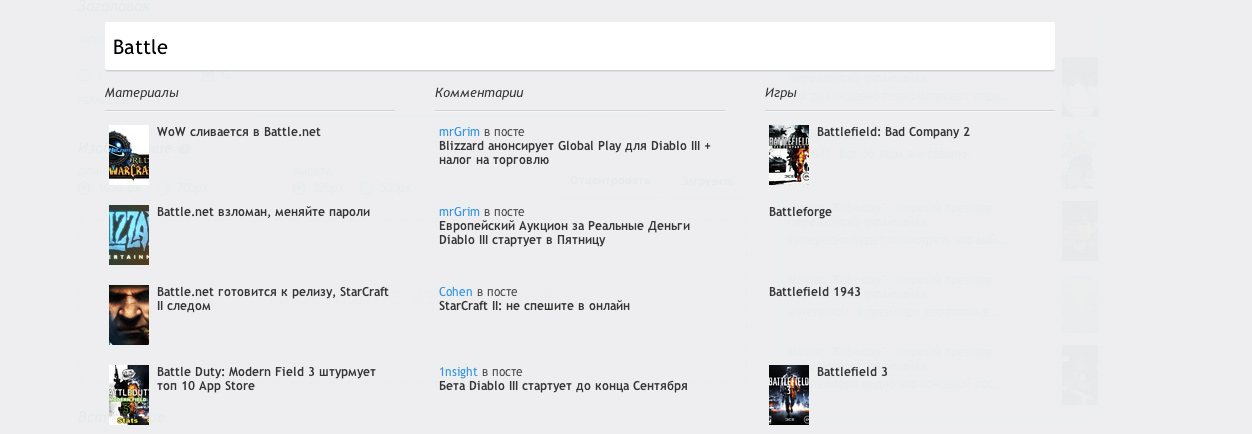The width and height of the screenshot is (1252, 434).
Task: Open "Blizzard анонсирует Global Play" post
Action: coord(575,153)
